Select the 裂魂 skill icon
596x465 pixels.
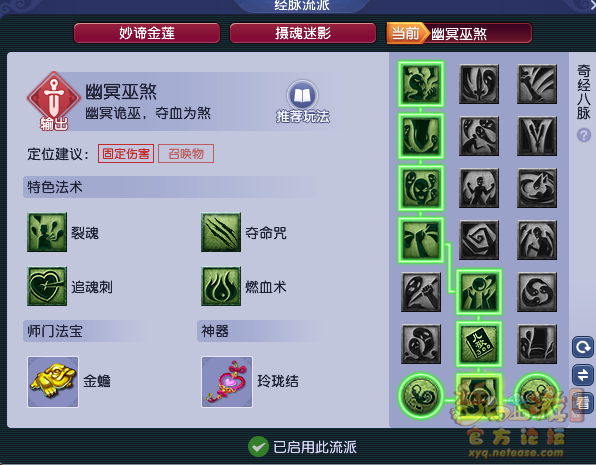click(x=47, y=232)
